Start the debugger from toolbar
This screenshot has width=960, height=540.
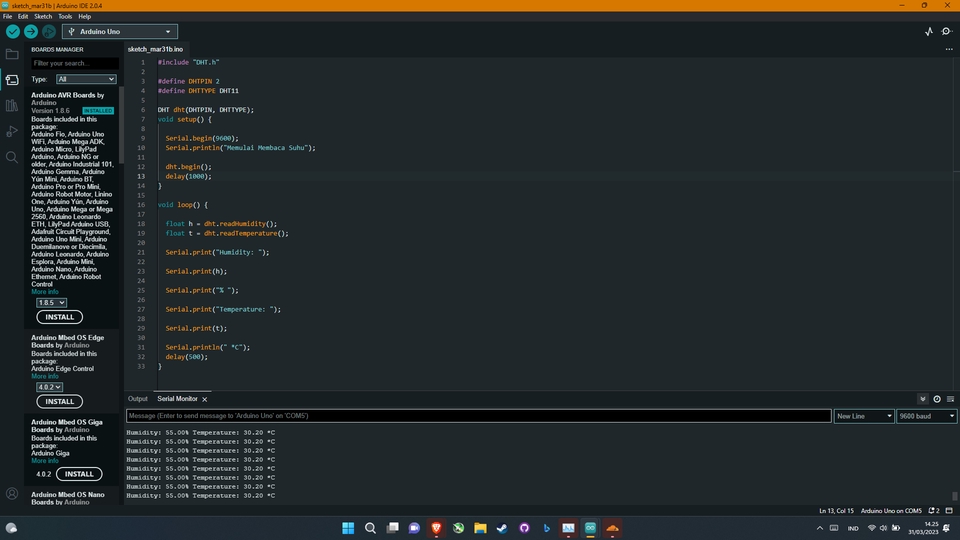tap(49, 31)
